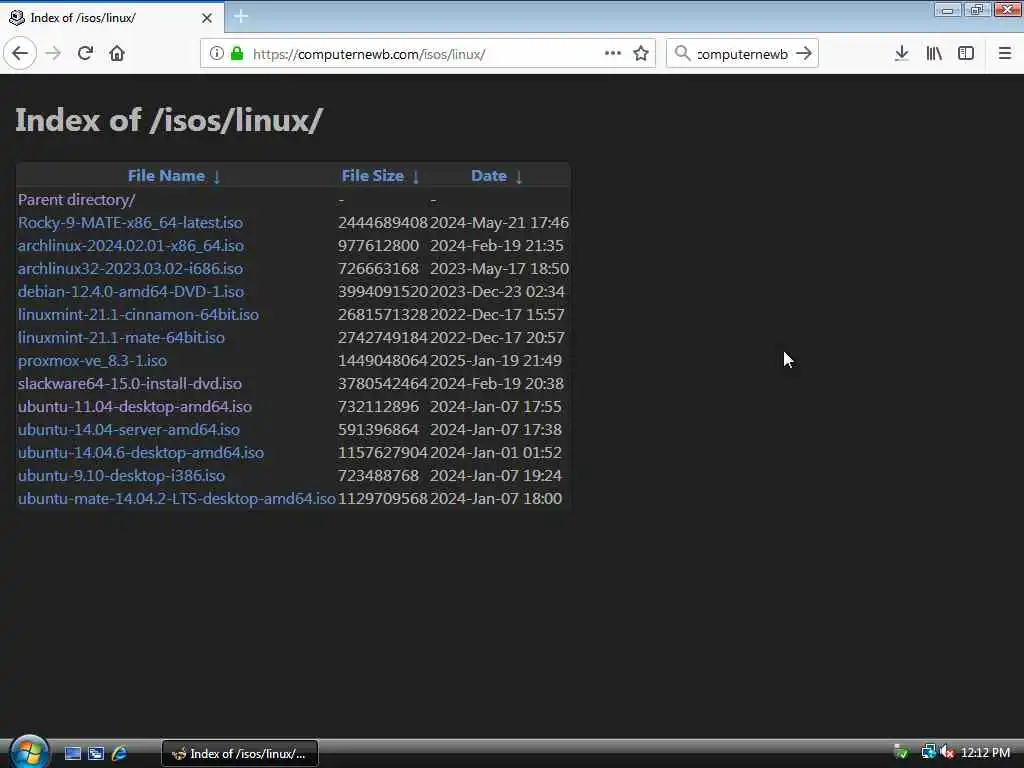Viewport: 1024px width, 768px height.
Task: Download linuxmint-21.1-cinnamon-64bit.iso
Action: pyautogui.click(x=138, y=314)
